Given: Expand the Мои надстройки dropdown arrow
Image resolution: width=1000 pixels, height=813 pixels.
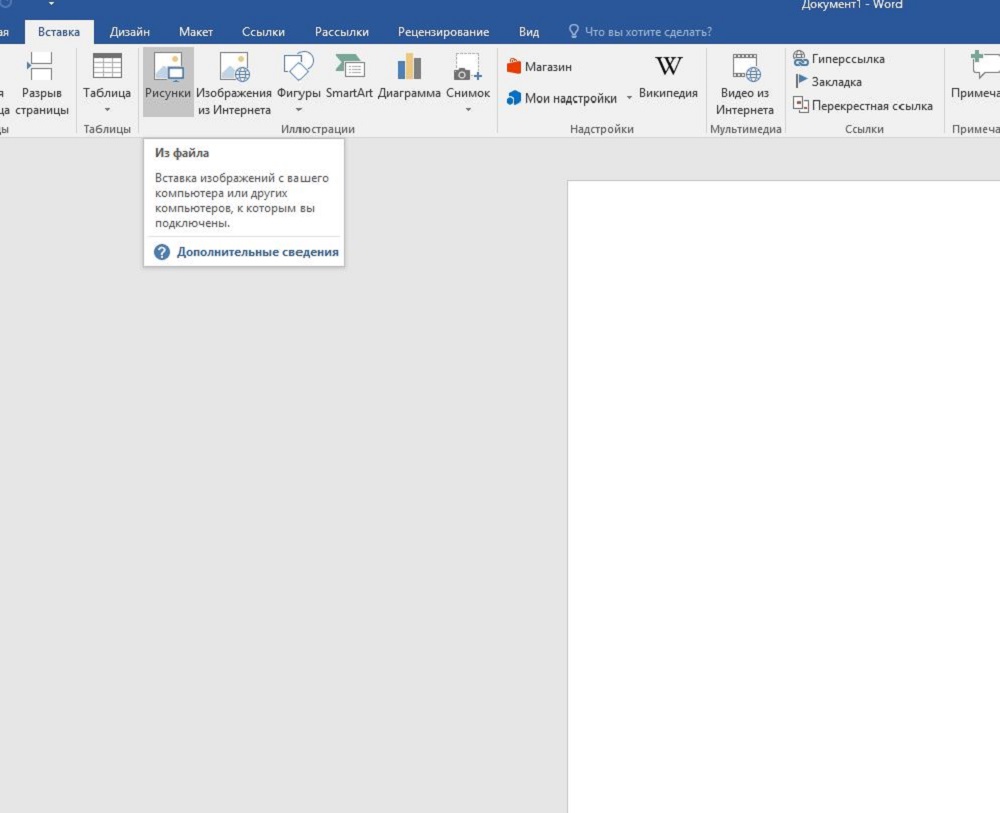Looking at the screenshot, I should point(629,98).
